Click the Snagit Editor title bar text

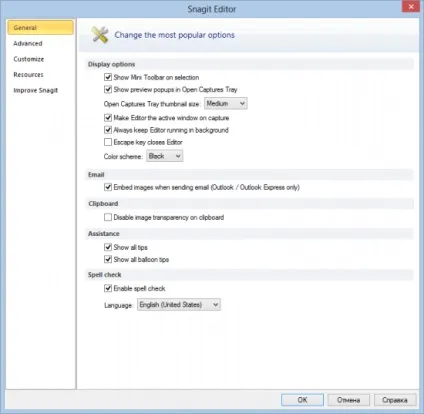(212, 9)
